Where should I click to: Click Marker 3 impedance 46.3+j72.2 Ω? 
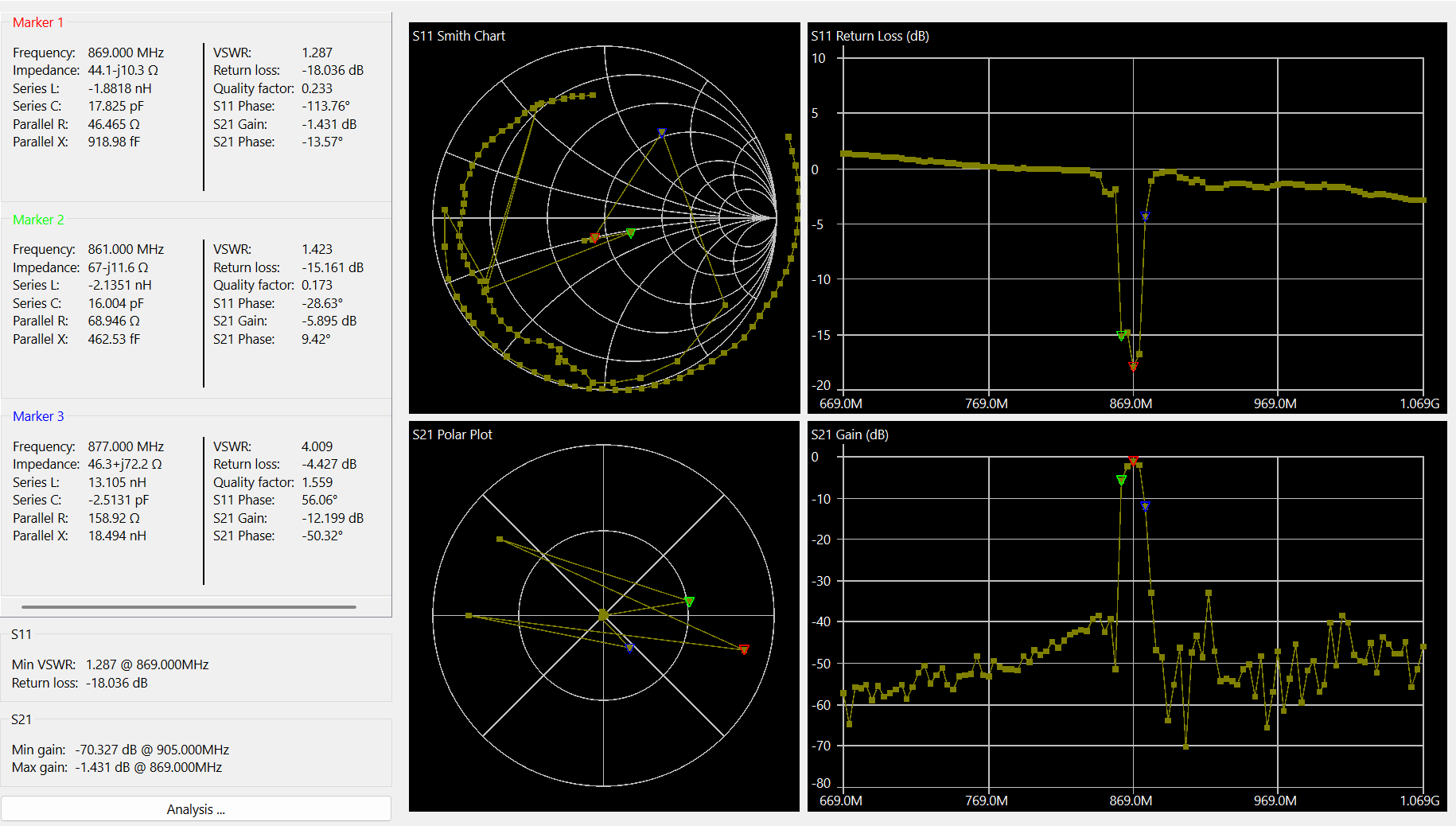[125, 464]
